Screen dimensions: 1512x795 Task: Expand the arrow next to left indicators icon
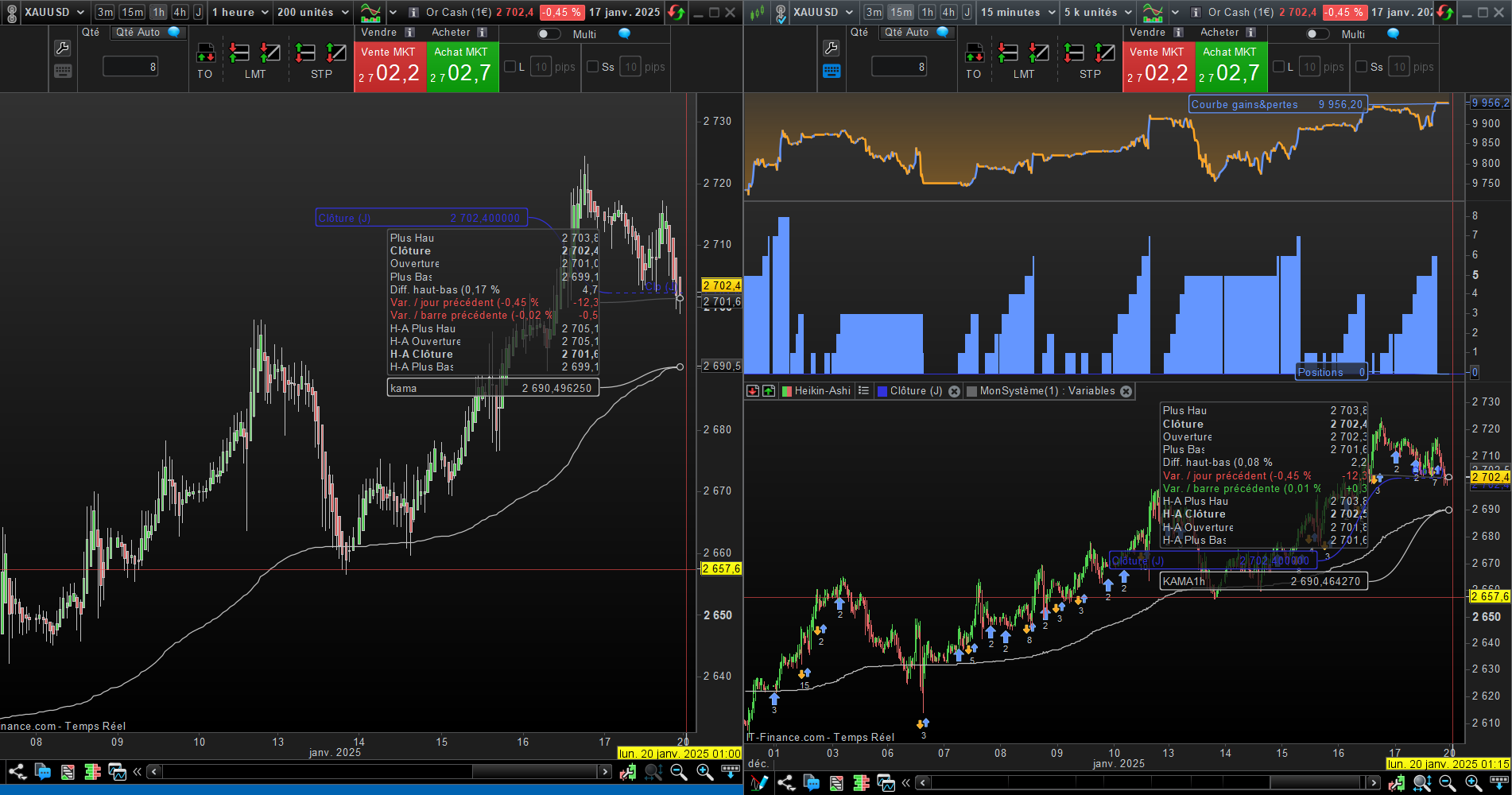pos(393,13)
